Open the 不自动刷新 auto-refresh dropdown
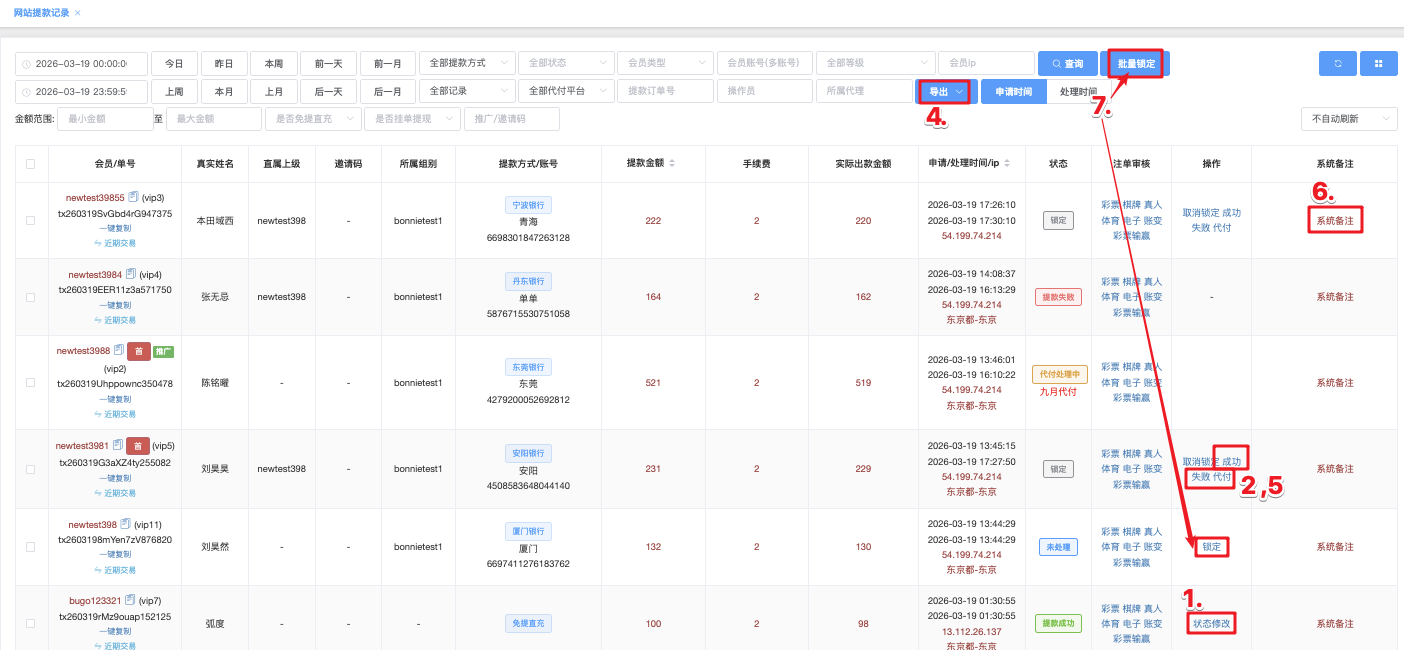This screenshot has width=1404, height=650. [x=1348, y=119]
